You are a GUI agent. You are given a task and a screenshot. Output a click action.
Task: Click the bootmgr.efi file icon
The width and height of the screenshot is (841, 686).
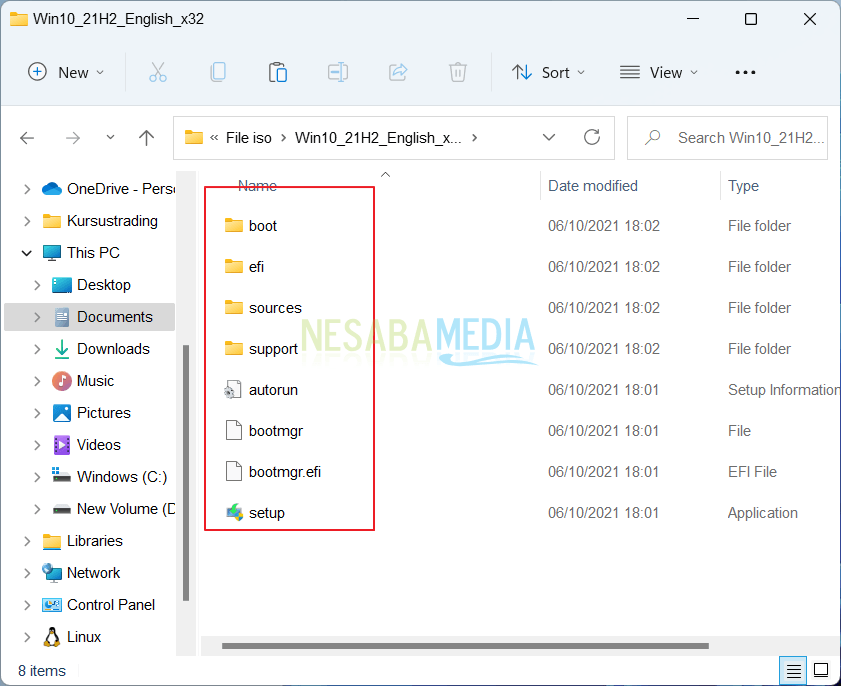point(234,471)
